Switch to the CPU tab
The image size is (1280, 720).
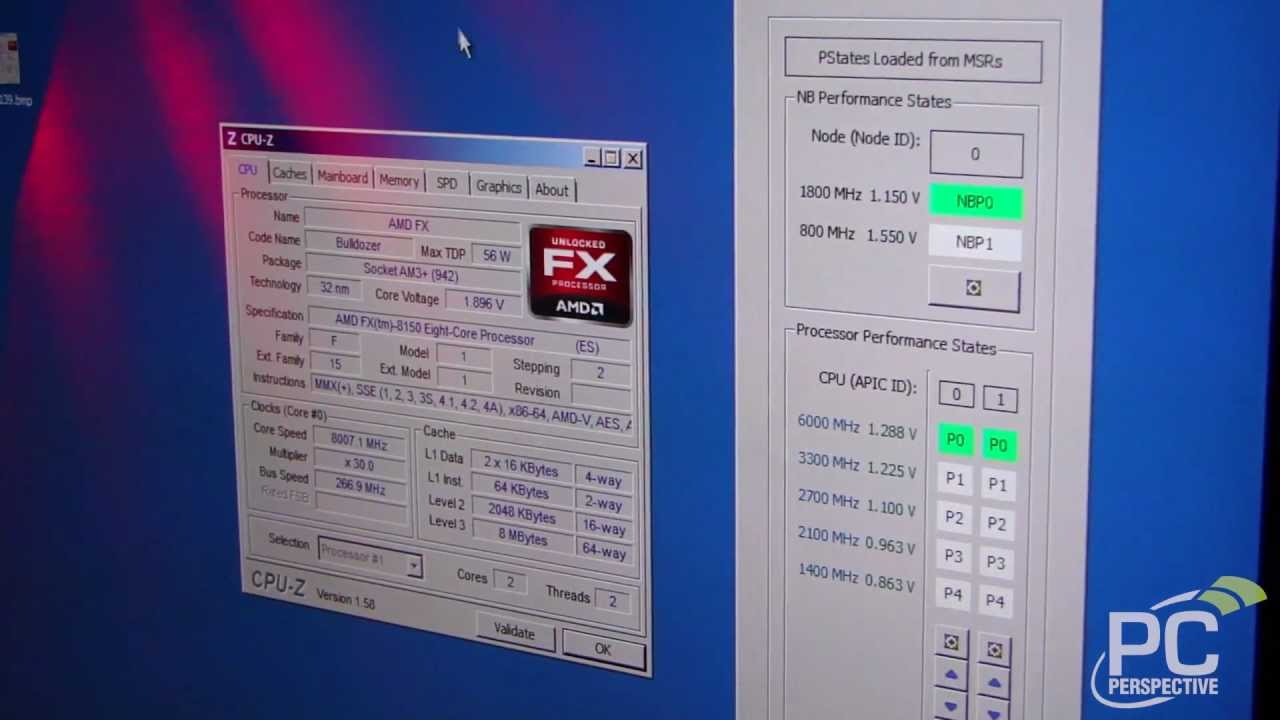248,170
